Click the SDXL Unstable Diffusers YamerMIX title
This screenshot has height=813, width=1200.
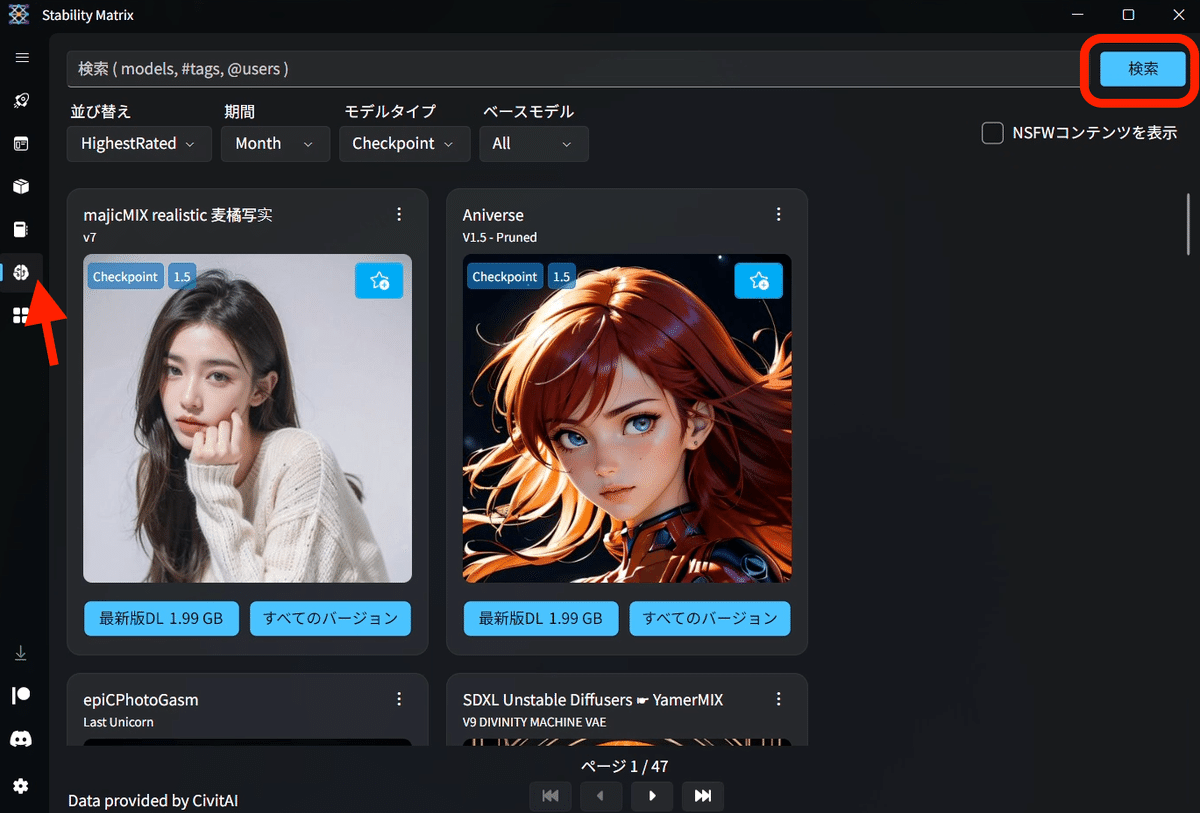[593, 700]
